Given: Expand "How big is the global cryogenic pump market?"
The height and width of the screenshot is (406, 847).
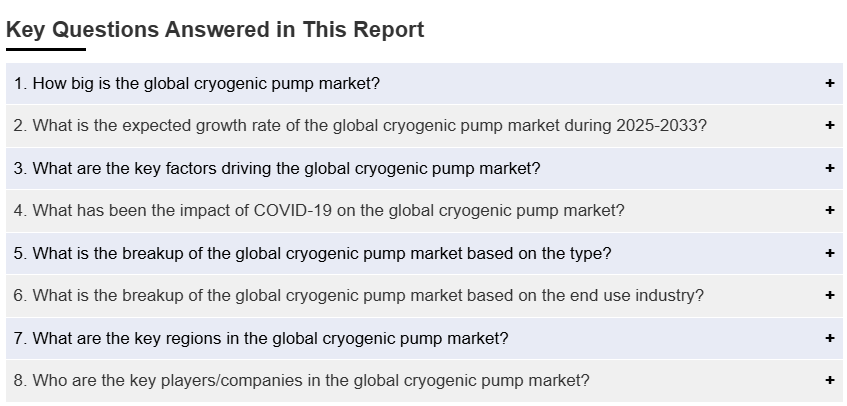Looking at the screenshot, I should point(197,84).
